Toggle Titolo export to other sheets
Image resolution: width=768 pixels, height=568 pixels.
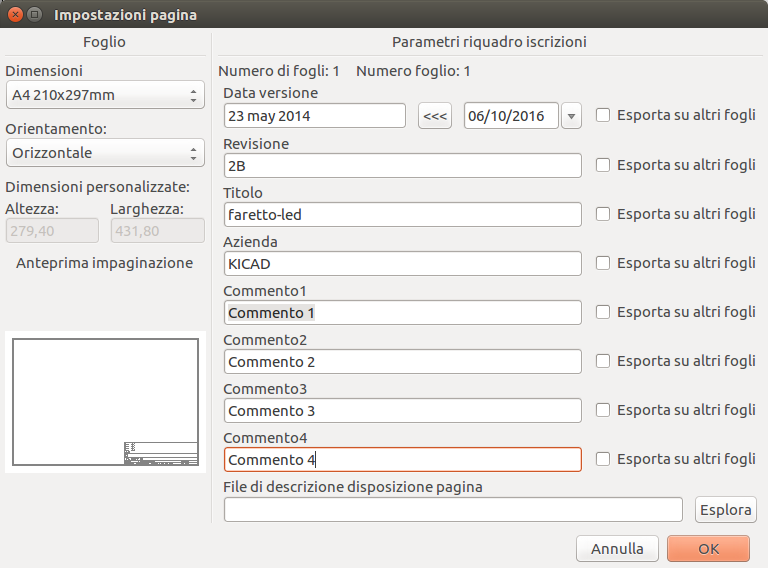603,214
